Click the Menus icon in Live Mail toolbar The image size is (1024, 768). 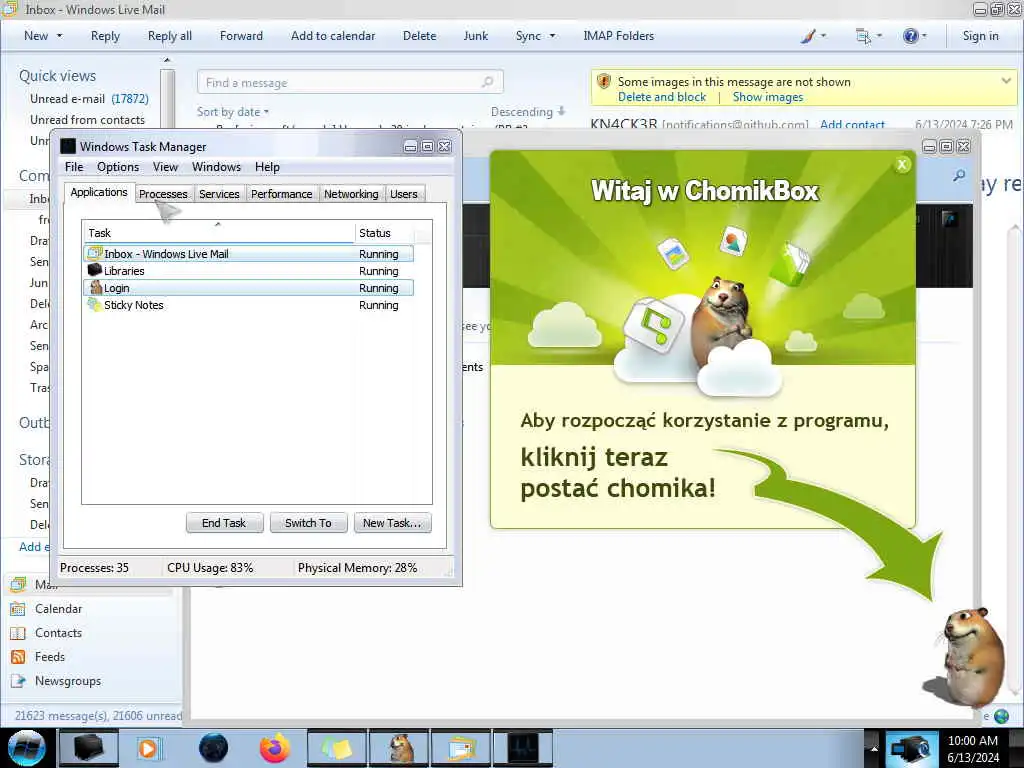(x=863, y=36)
